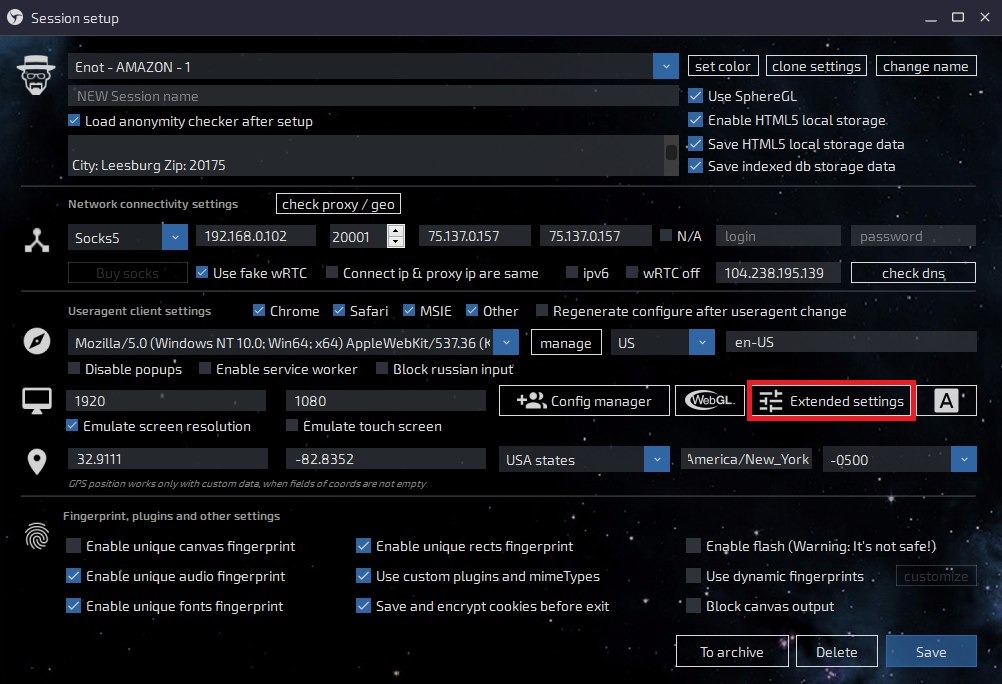1002x684 pixels.
Task: Open the Config manager
Action: click(584, 401)
